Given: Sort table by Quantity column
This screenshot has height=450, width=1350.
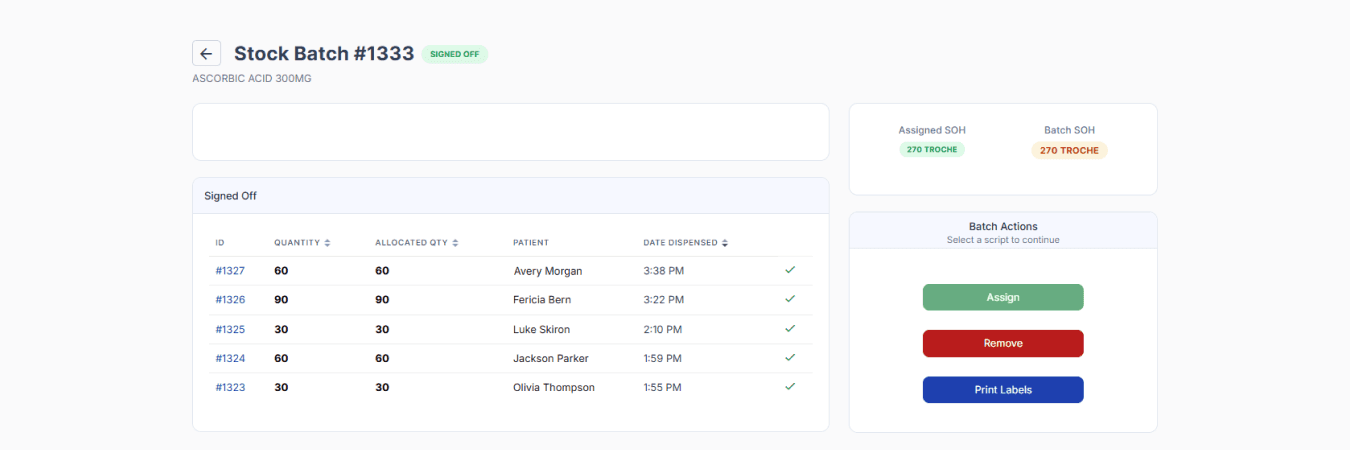Looking at the screenshot, I should 302,243.
